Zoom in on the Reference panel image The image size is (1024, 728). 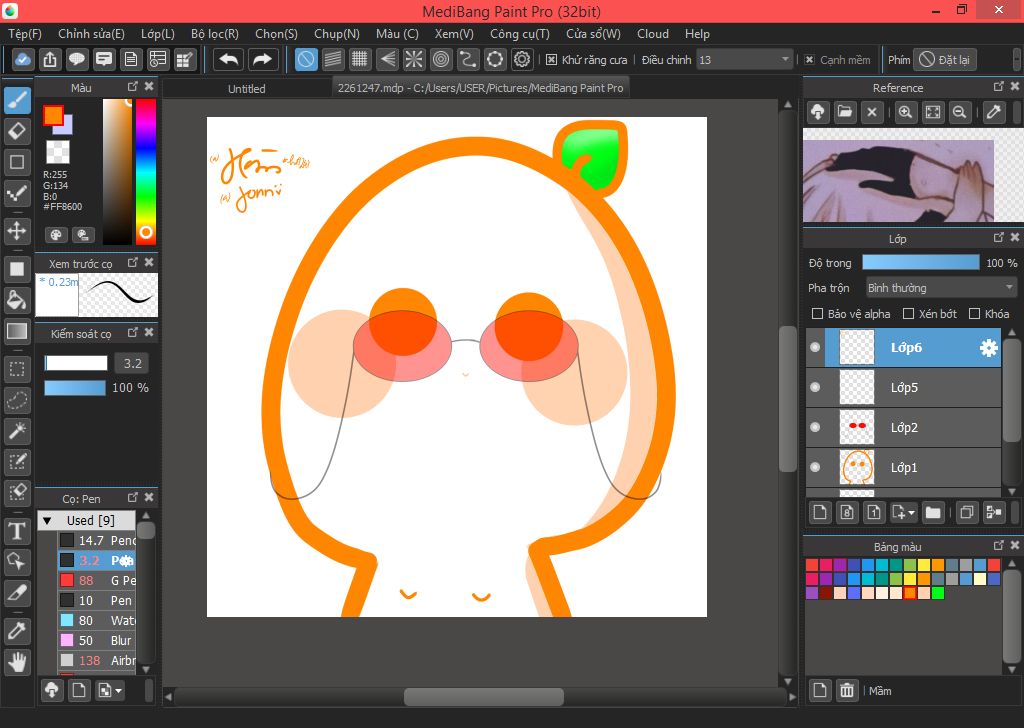point(905,112)
